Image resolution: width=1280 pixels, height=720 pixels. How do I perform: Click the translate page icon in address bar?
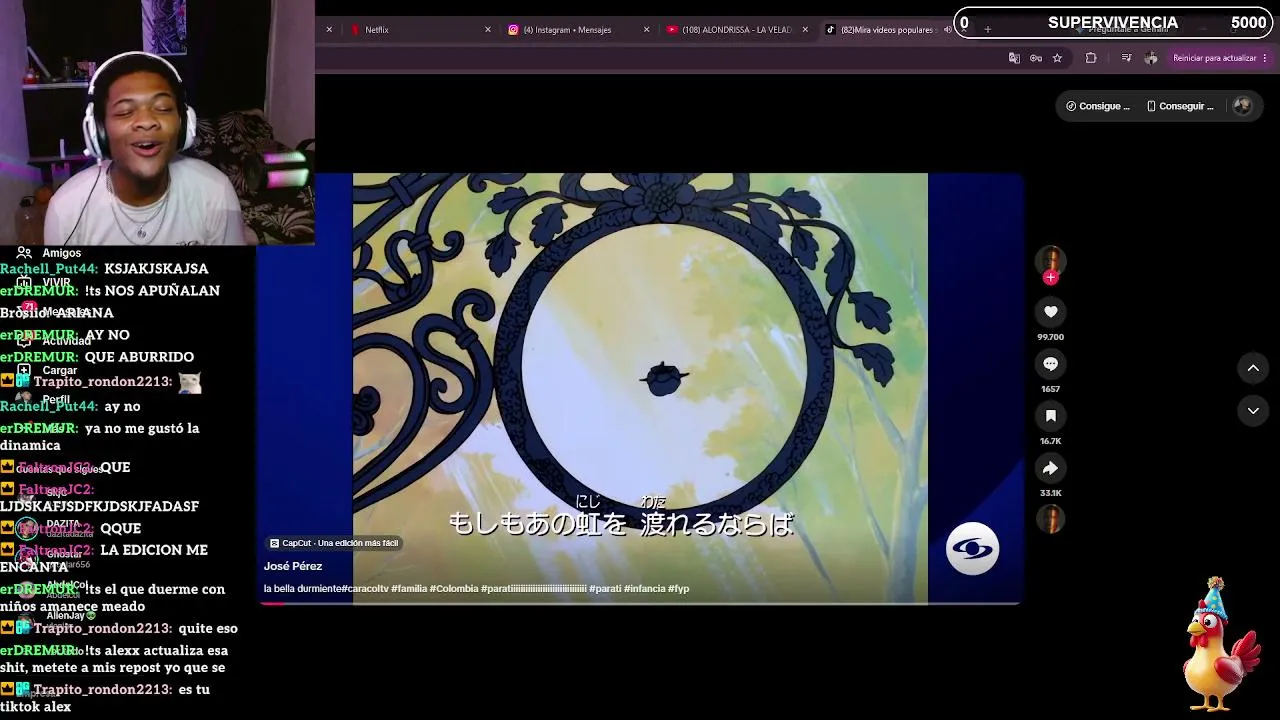tap(1014, 58)
